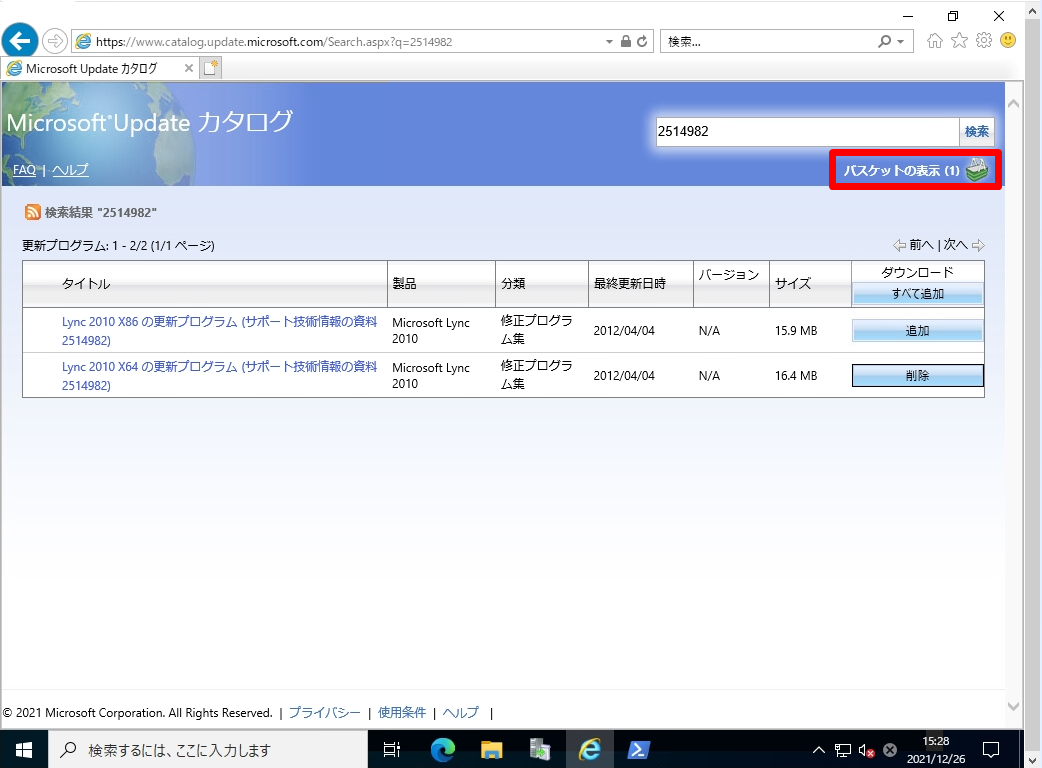1042x768 pixels.
Task: Open the プライバシー footer link
Action: click(x=325, y=713)
